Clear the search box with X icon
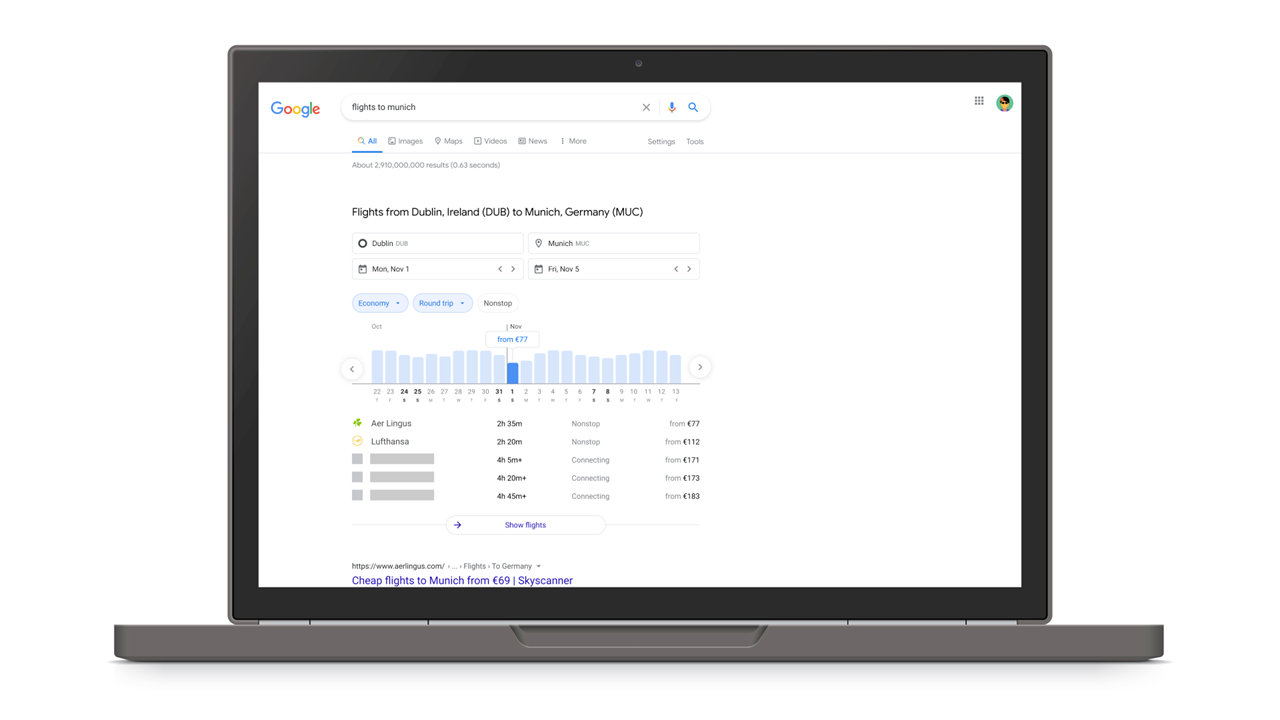1280x720 pixels. (646, 107)
